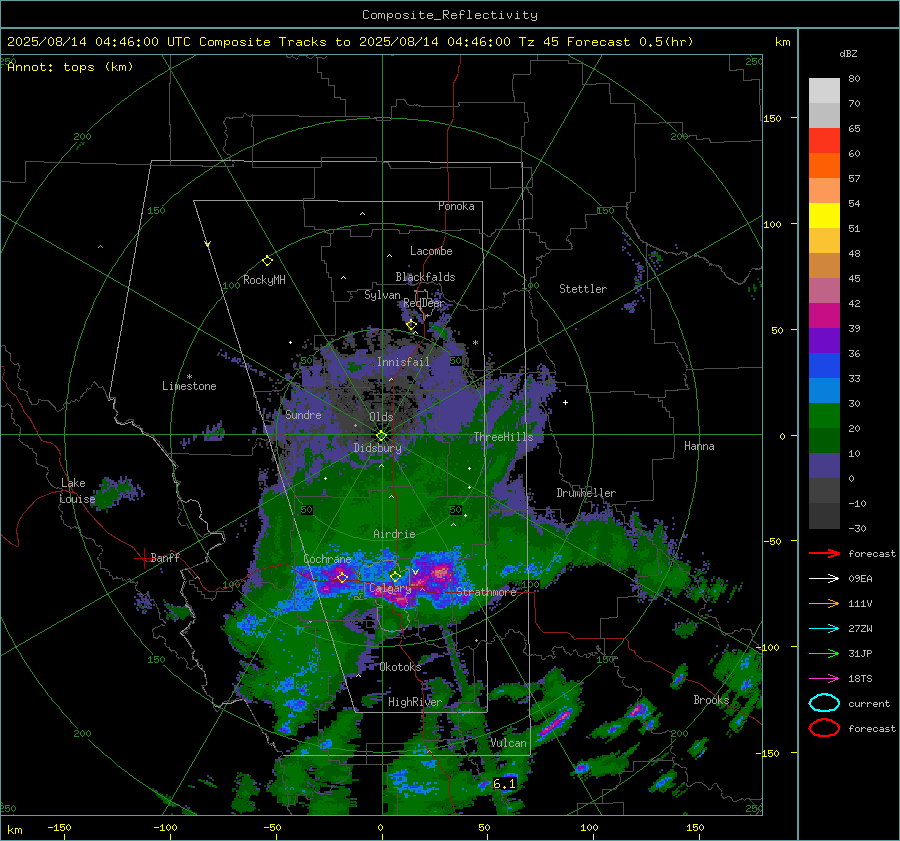Click the RockyMH label
This screenshot has width=900, height=841.
pos(264,280)
